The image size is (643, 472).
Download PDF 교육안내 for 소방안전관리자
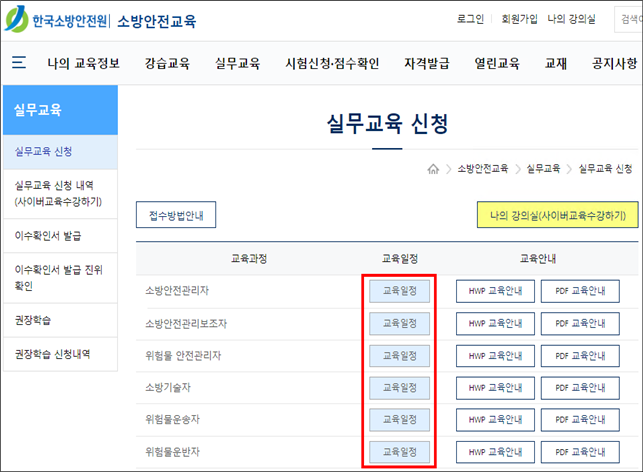[x=580, y=291]
